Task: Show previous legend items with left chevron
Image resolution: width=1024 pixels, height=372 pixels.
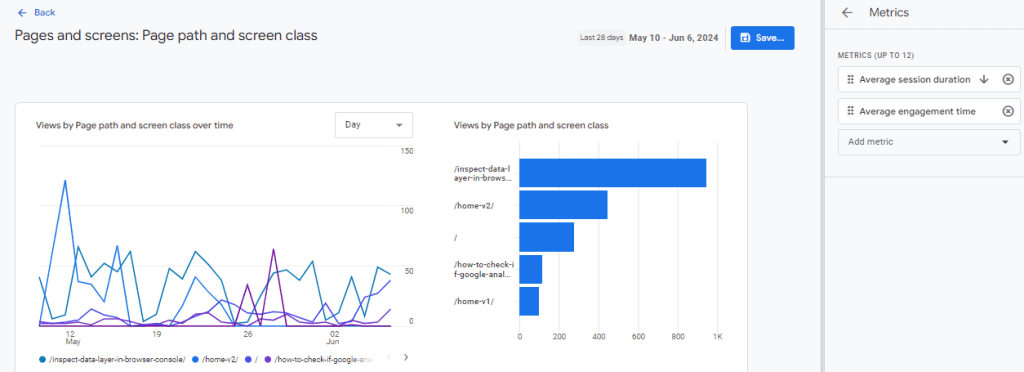Action: pos(389,357)
